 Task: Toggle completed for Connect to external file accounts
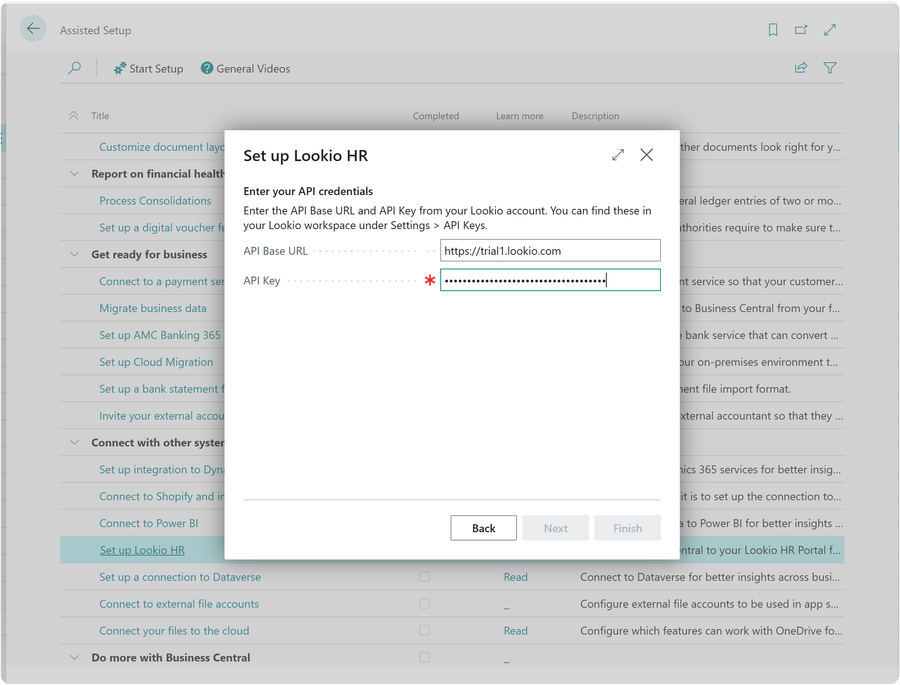[424, 604]
